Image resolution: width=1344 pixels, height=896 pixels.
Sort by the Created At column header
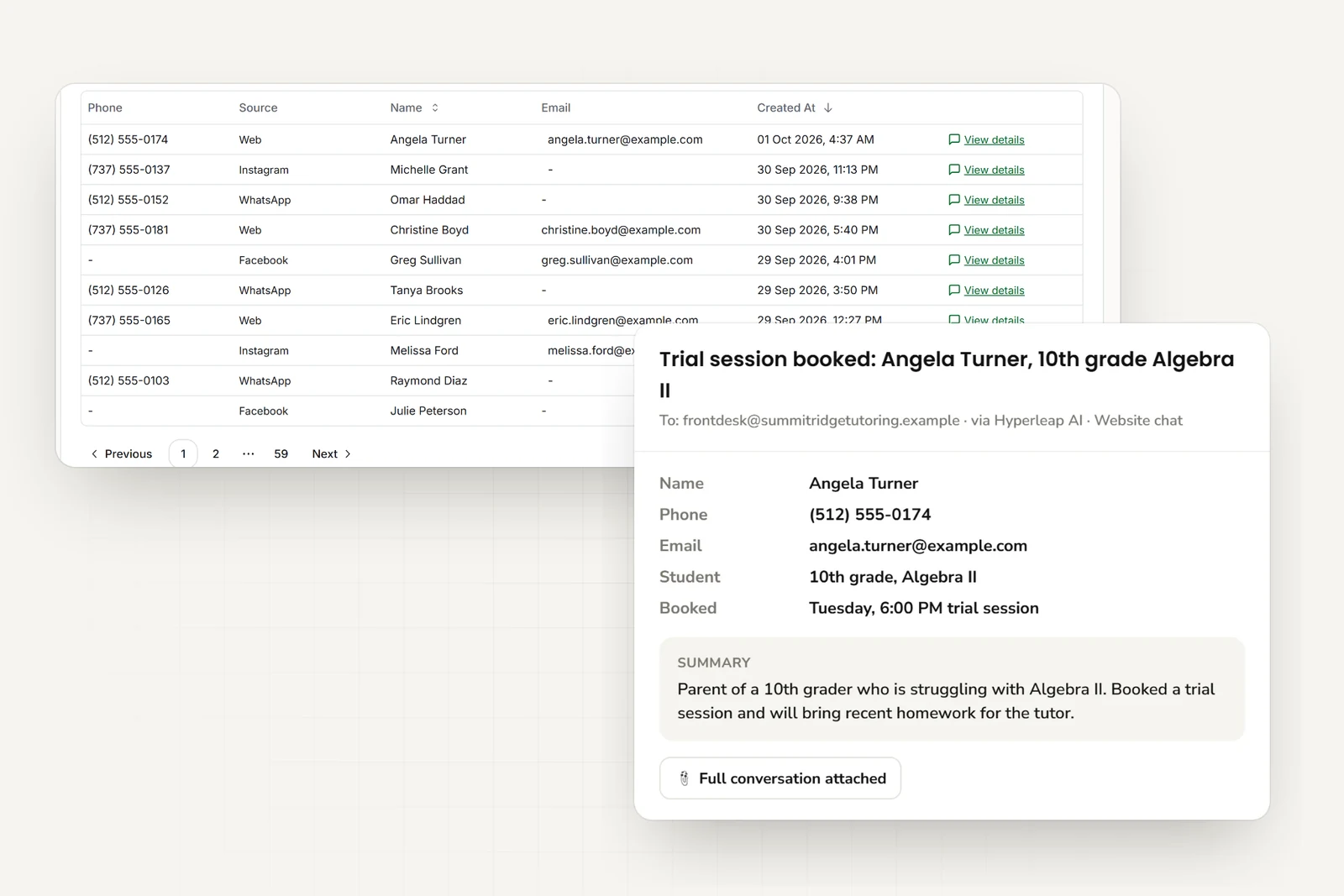pyautogui.click(x=786, y=108)
